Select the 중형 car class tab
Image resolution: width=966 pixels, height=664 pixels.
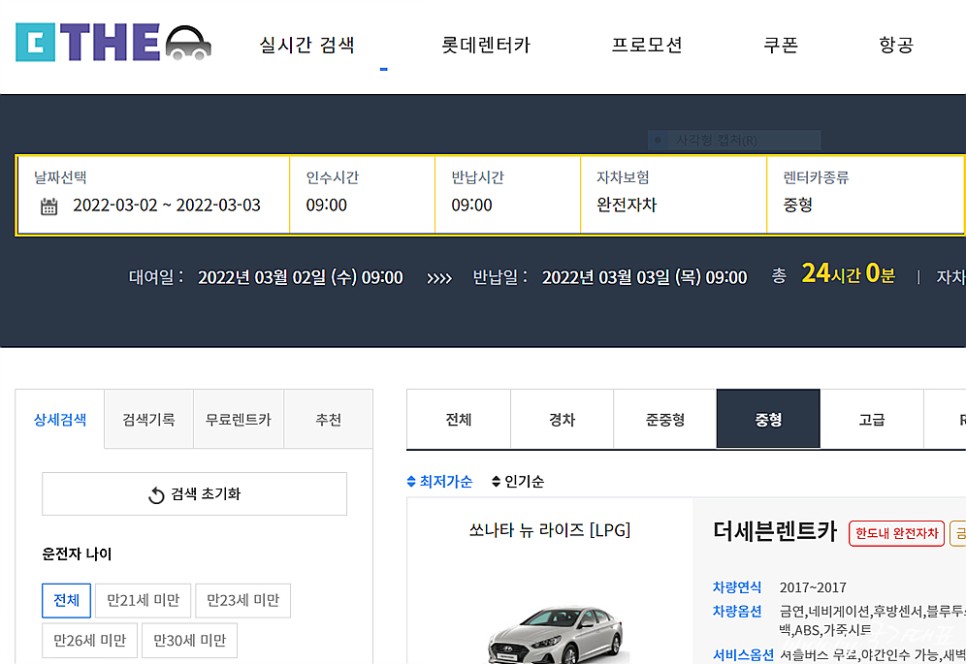coord(768,419)
